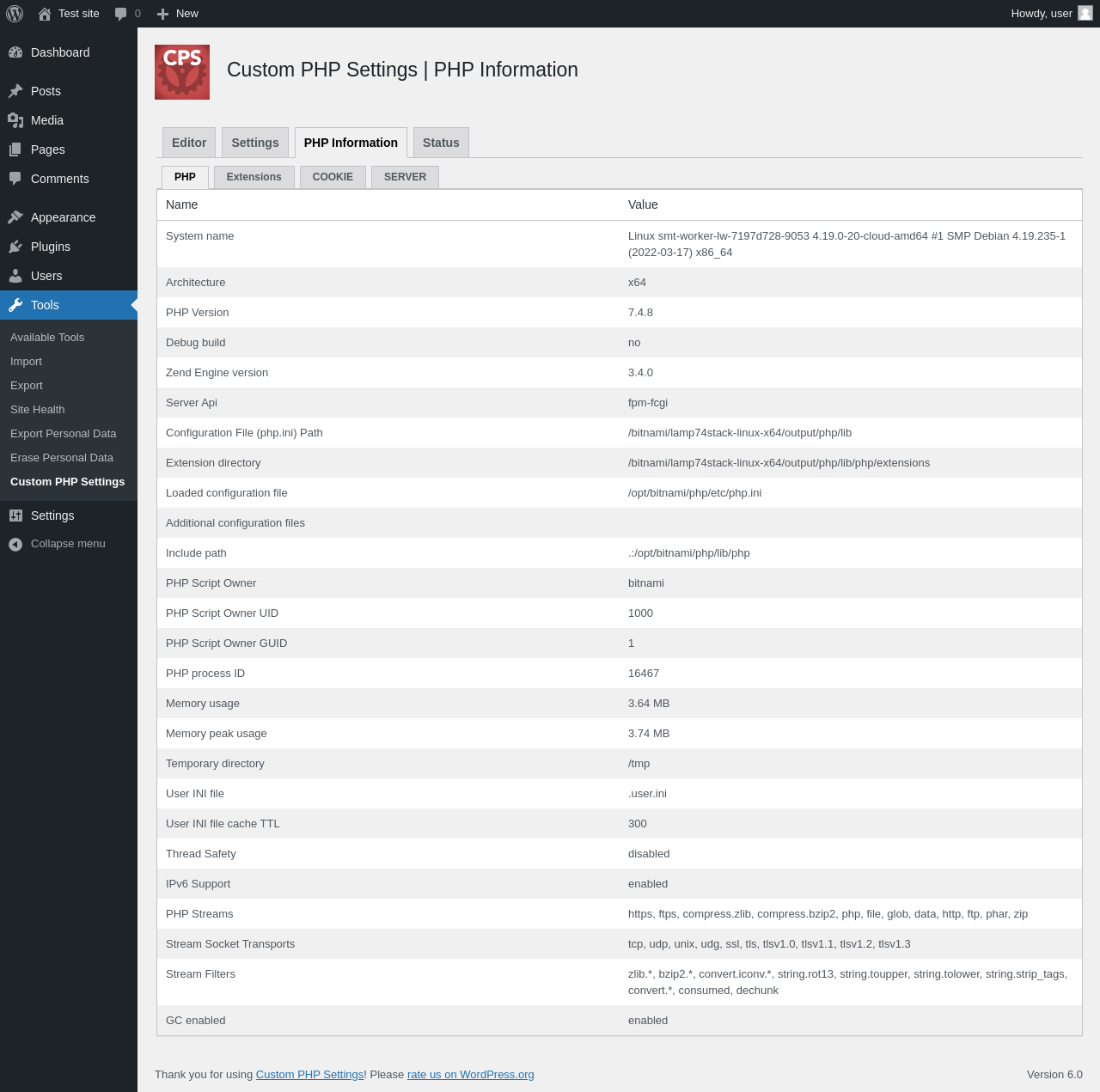The width and height of the screenshot is (1100, 1092).
Task: Follow the rate us on WordPress.org link
Action: 470,1075
